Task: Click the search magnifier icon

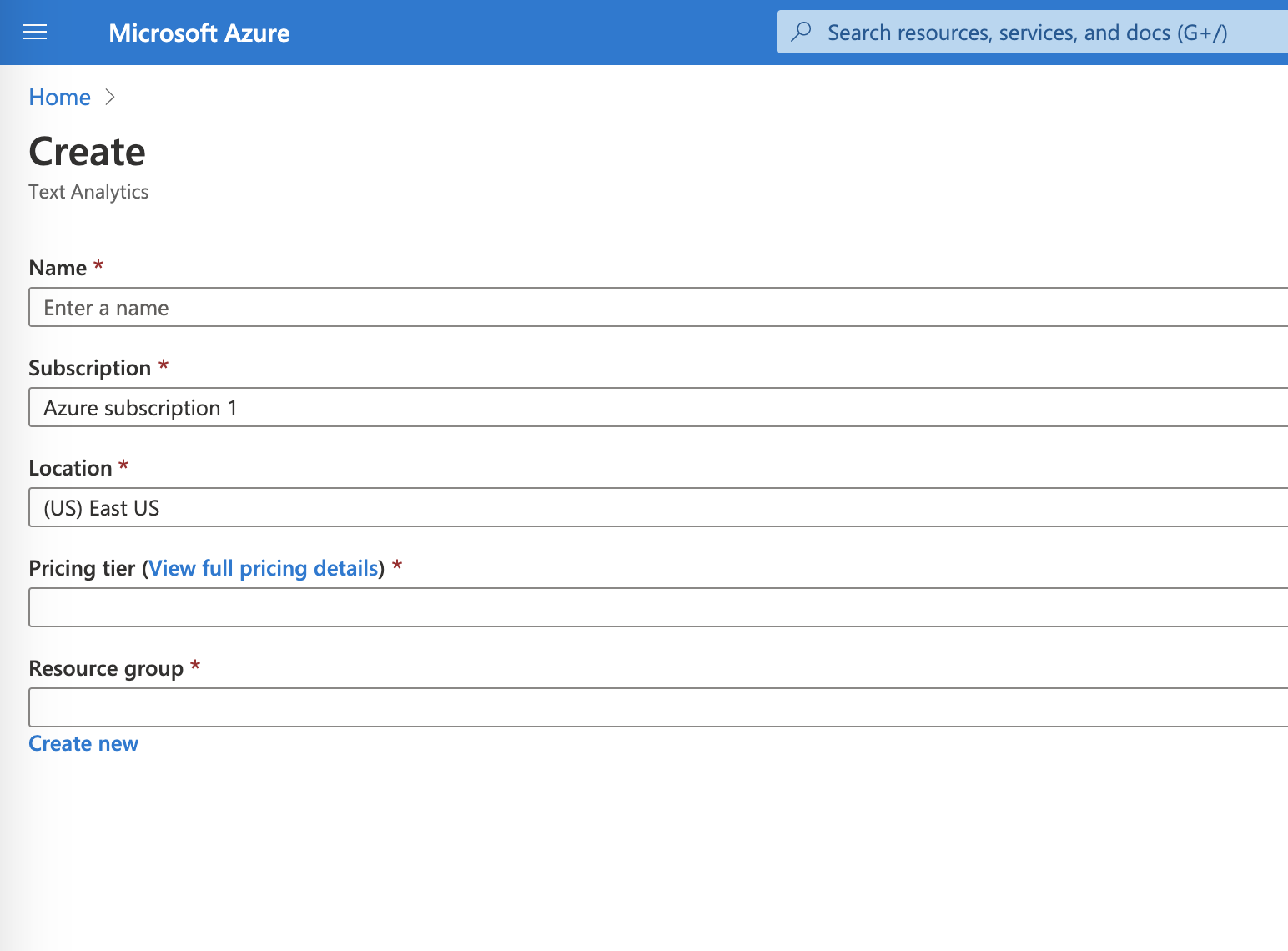Action: pyautogui.click(x=802, y=32)
